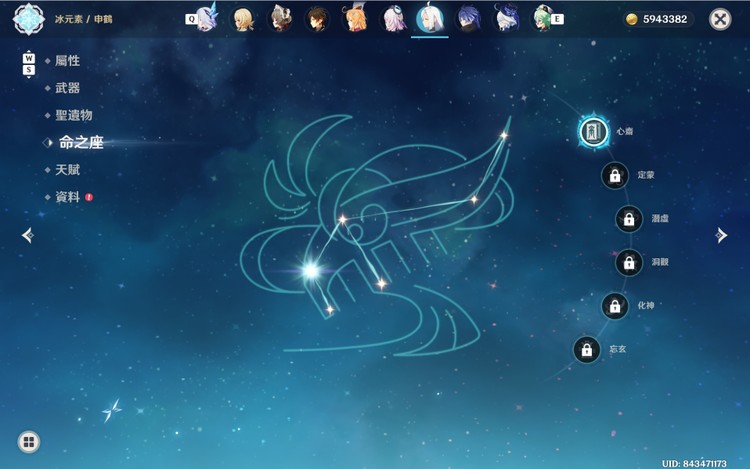750x469 pixels.
Task: Select the locked 忘玄 constellation node
Action: (586, 349)
